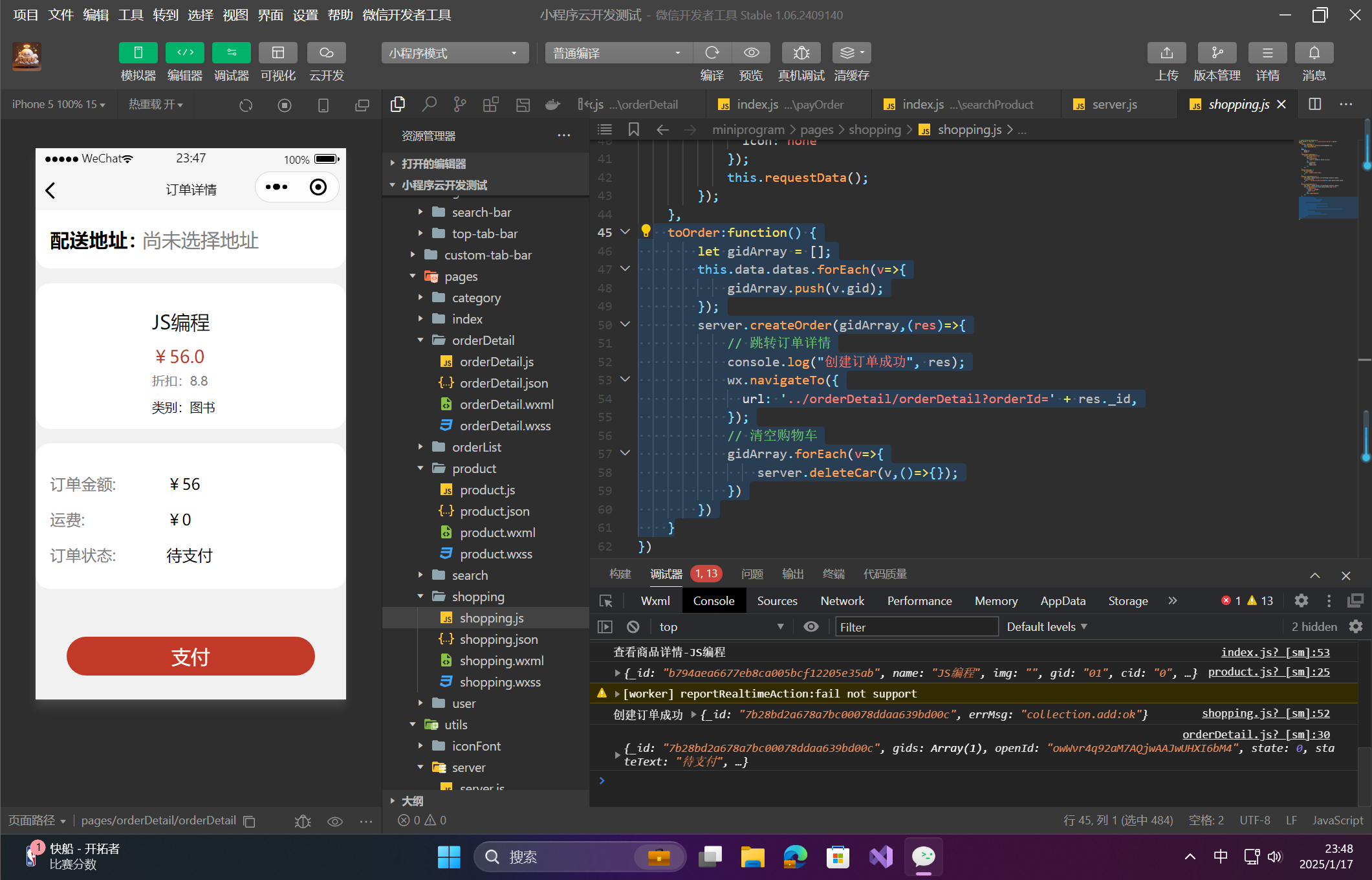Toggle the 模拟器 panel button

click(x=138, y=53)
